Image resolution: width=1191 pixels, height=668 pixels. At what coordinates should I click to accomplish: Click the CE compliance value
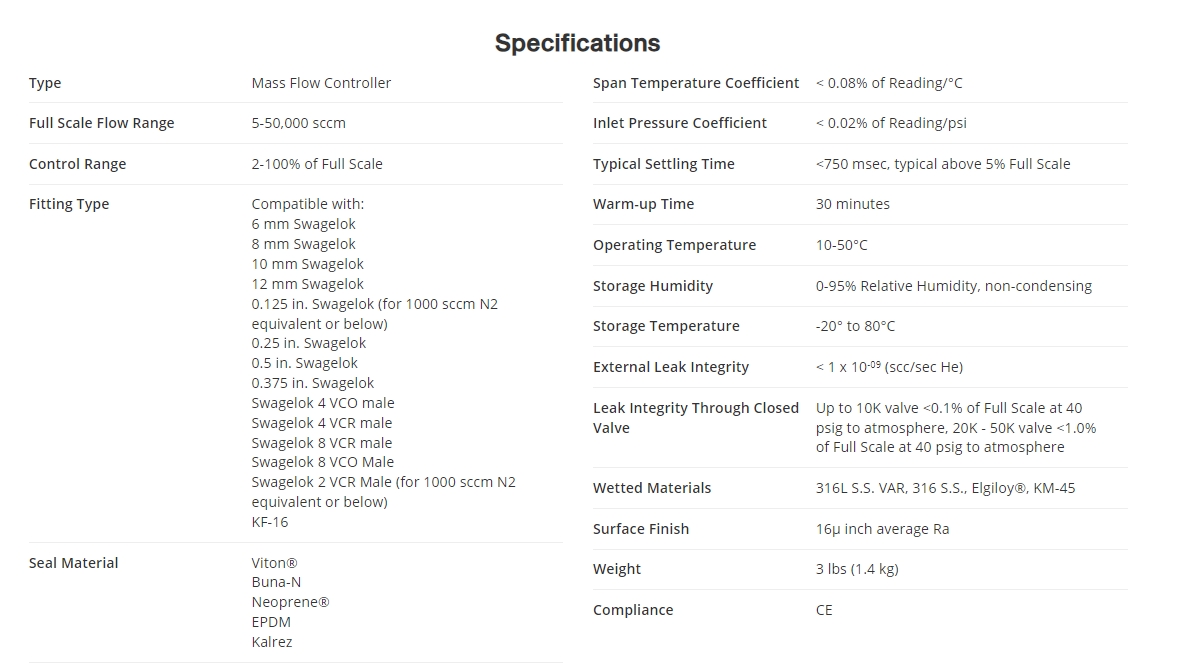click(824, 610)
